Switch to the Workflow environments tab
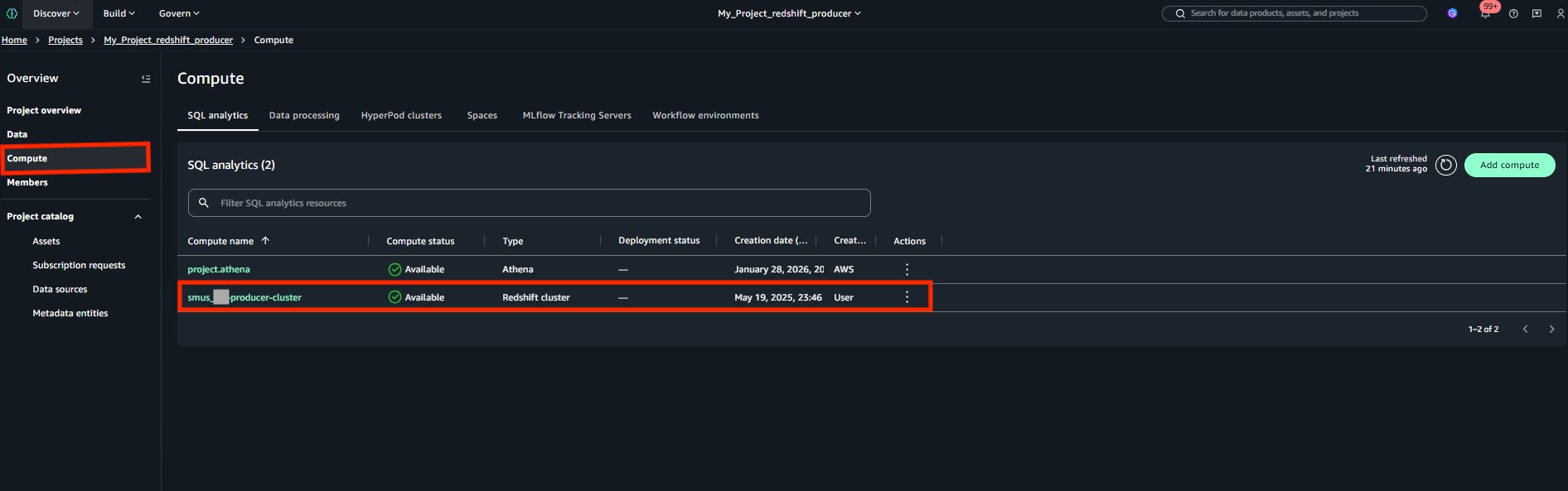Screen dimensions: 1568x491 pos(705,115)
